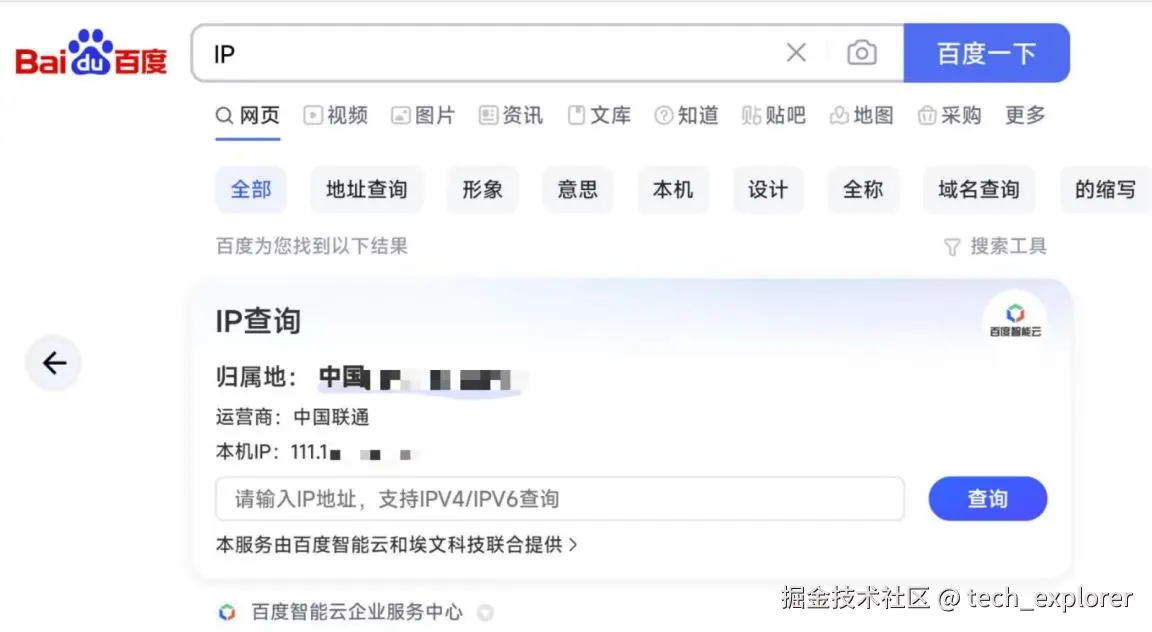Go to the 贴吧 tab

[x=774, y=115]
